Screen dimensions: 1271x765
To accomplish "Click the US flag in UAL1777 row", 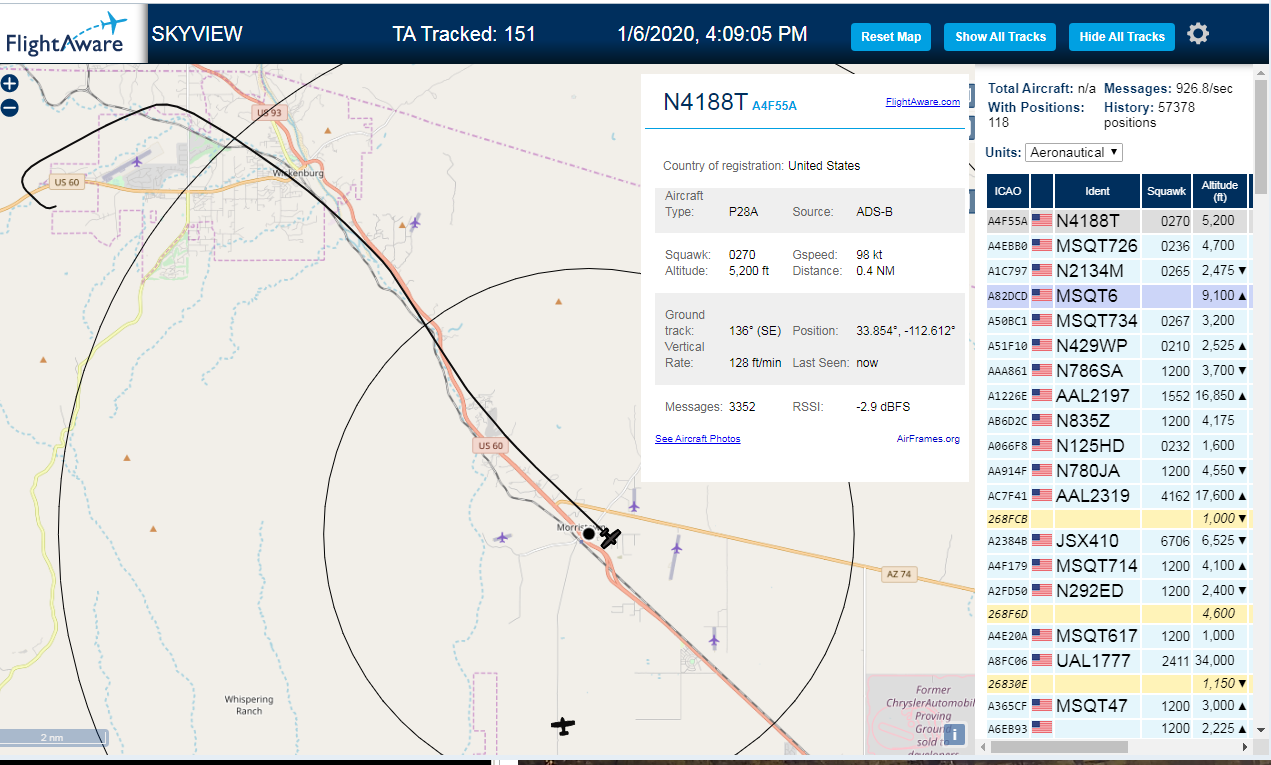I will pos(1042,661).
